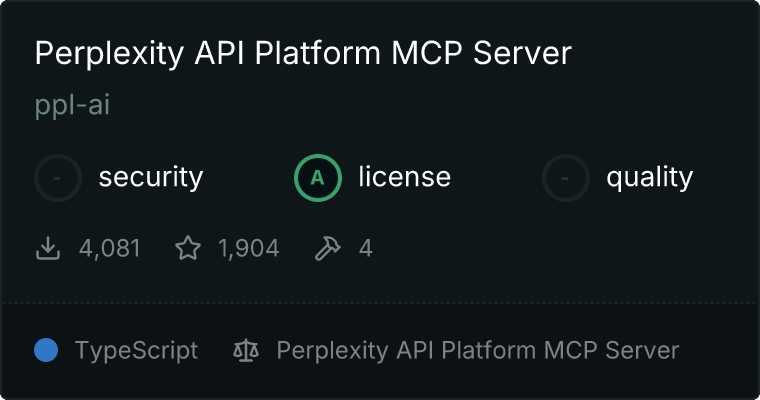Image resolution: width=760 pixels, height=400 pixels.
Task: Open the Perplexity API Platform MCP Server title
Action: (x=302, y=53)
